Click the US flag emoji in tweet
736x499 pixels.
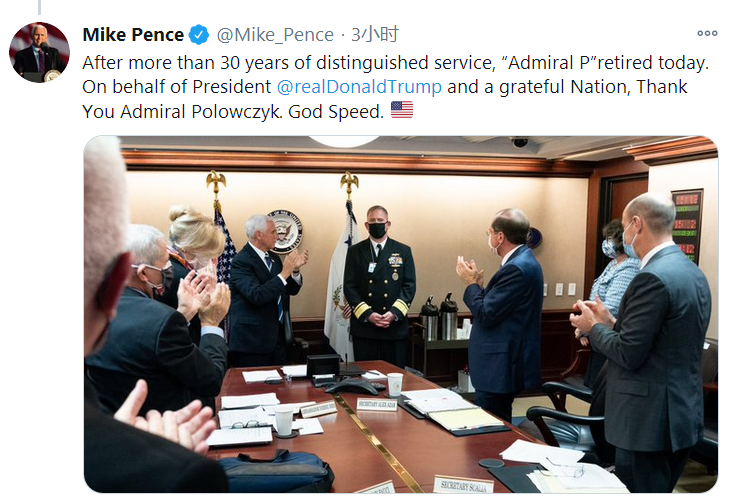point(401,110)
